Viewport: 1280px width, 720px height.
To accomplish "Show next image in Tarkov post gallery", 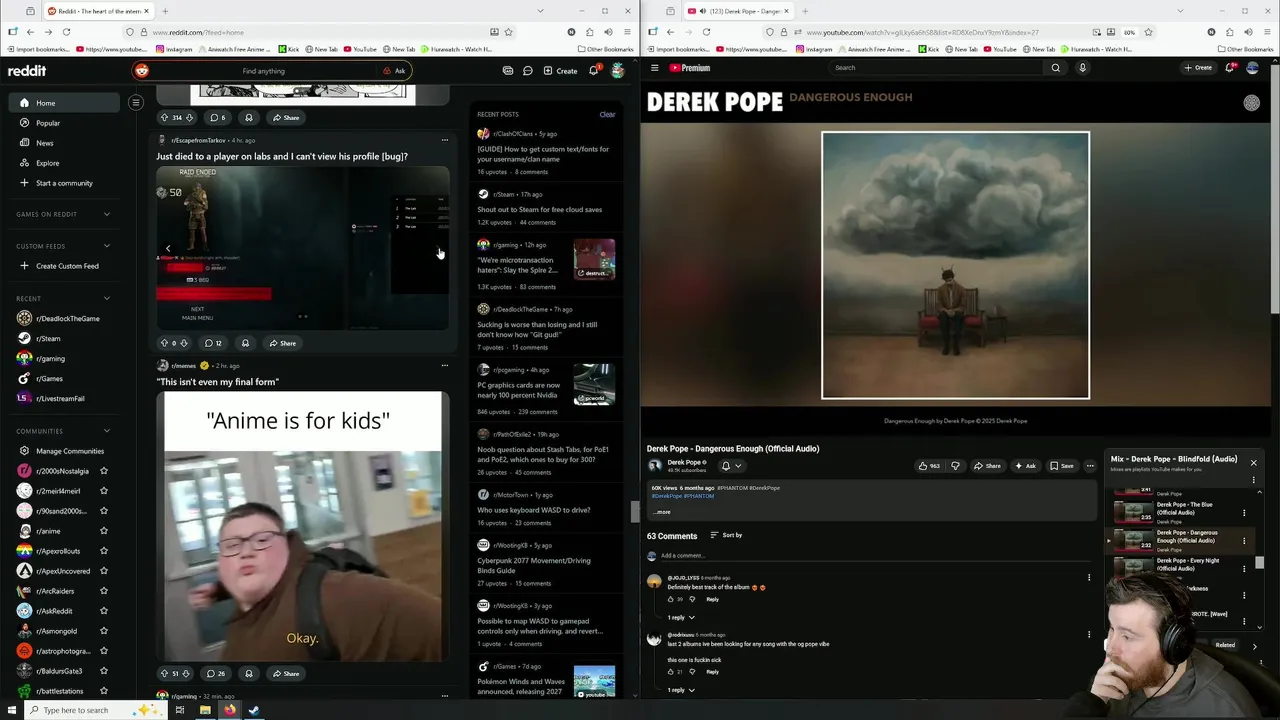I will (440, 249).
